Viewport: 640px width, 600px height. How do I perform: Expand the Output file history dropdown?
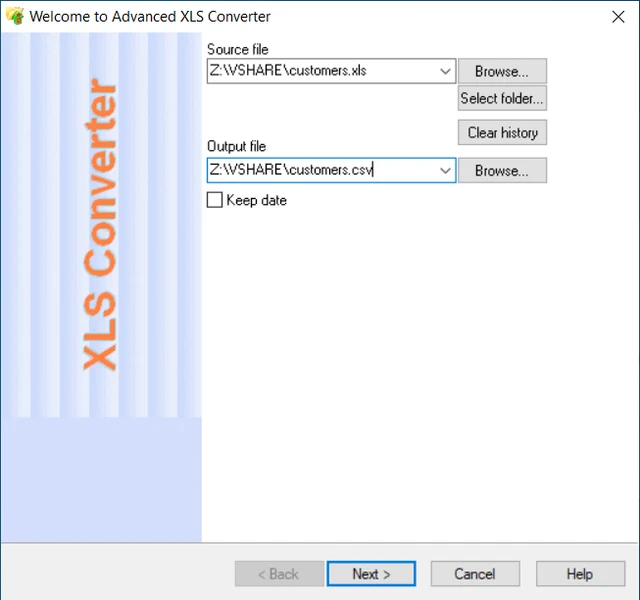click(x=445, y=171)
